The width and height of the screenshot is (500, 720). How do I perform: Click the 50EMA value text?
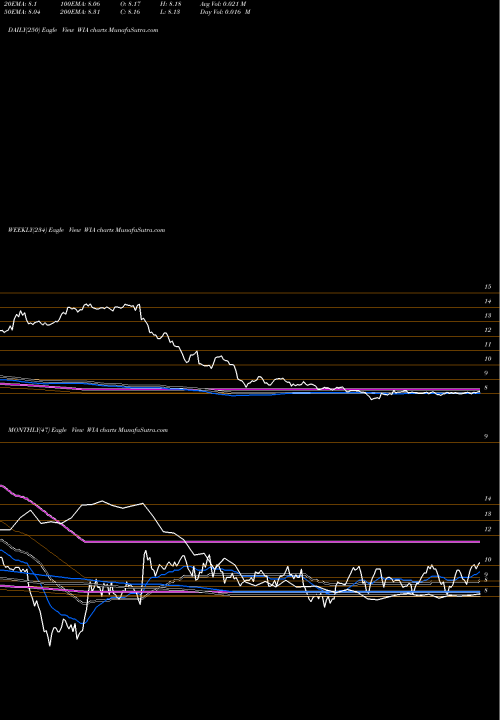pos(22,12)
